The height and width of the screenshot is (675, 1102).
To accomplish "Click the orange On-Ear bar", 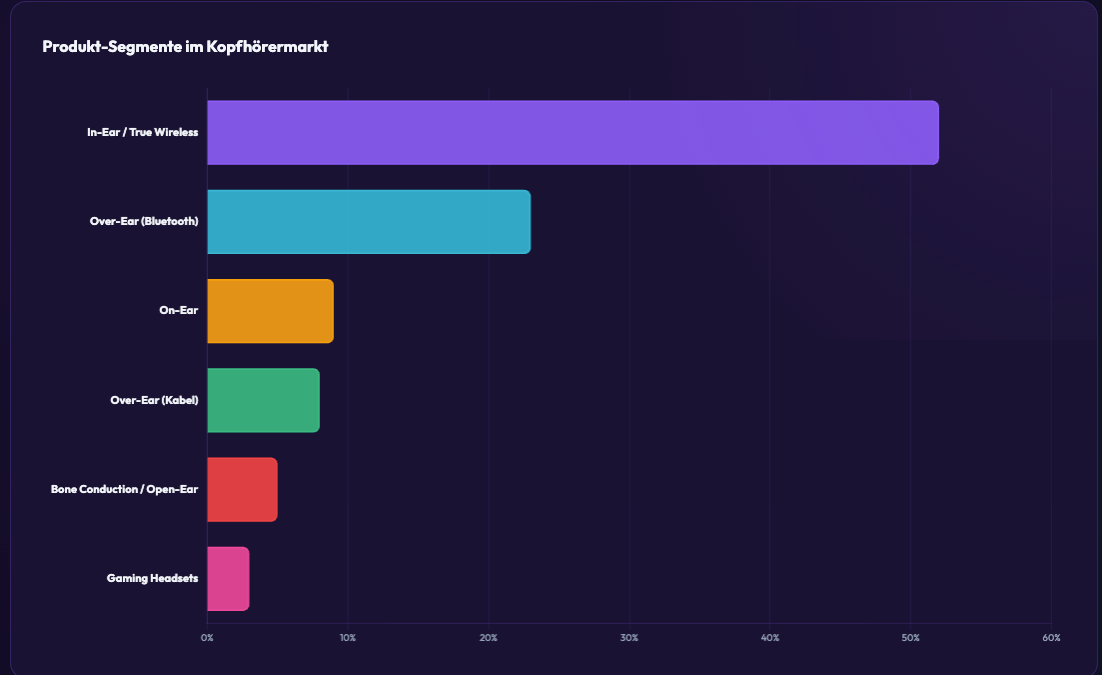I will tap(270, 311).
